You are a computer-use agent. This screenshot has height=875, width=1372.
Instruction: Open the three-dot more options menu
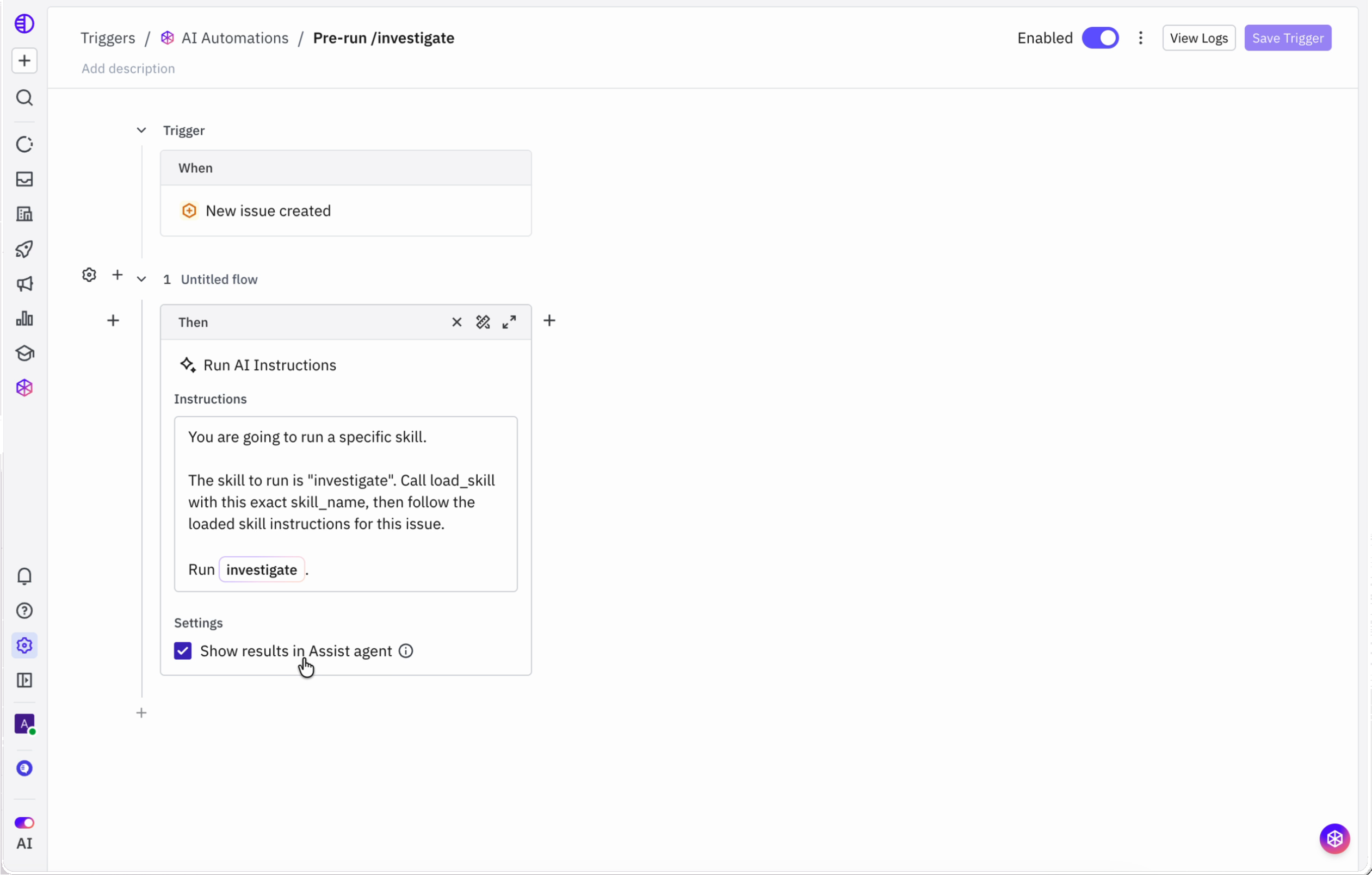1140,38
